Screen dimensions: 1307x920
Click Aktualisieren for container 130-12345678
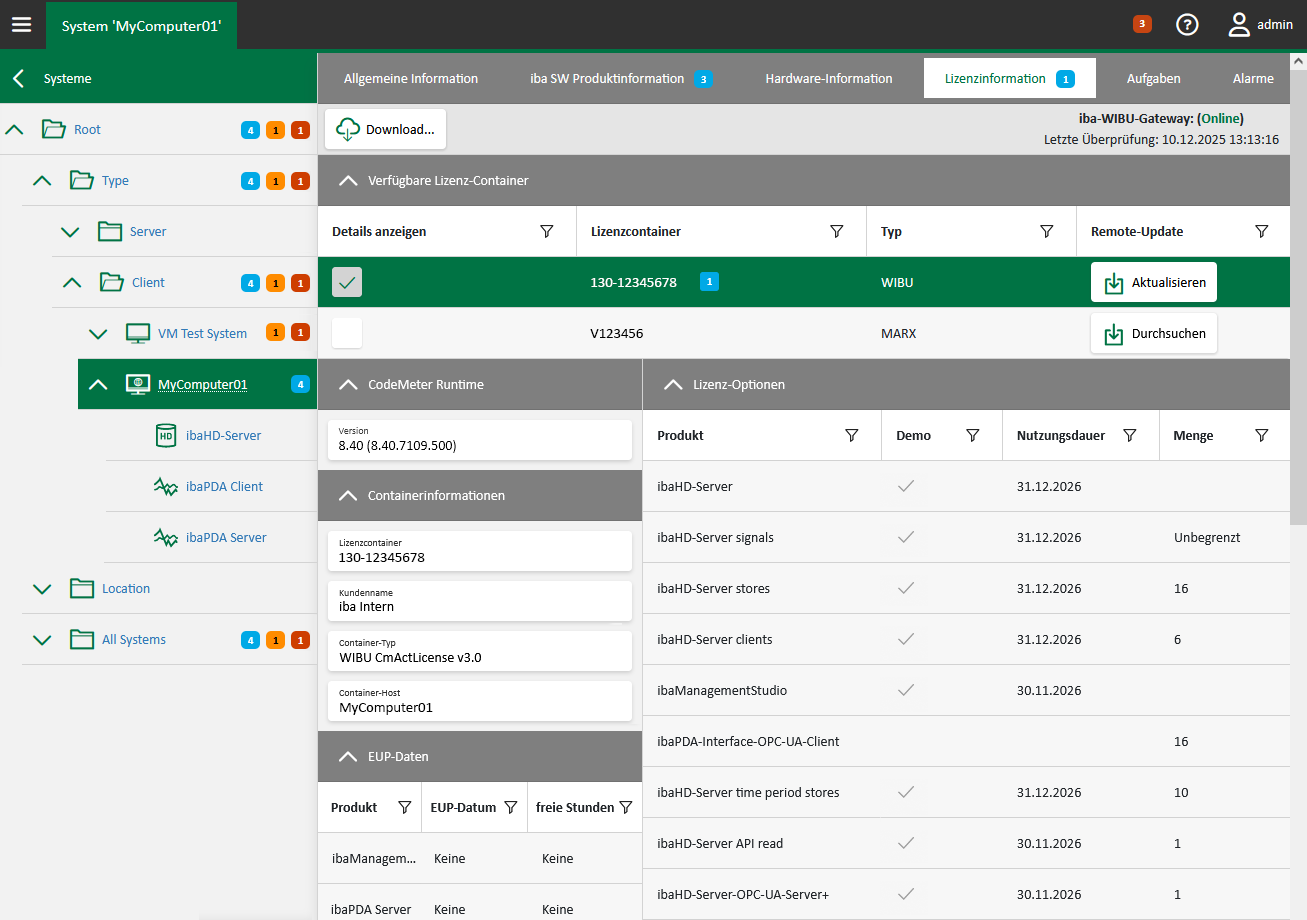(x=1154, y=282)
